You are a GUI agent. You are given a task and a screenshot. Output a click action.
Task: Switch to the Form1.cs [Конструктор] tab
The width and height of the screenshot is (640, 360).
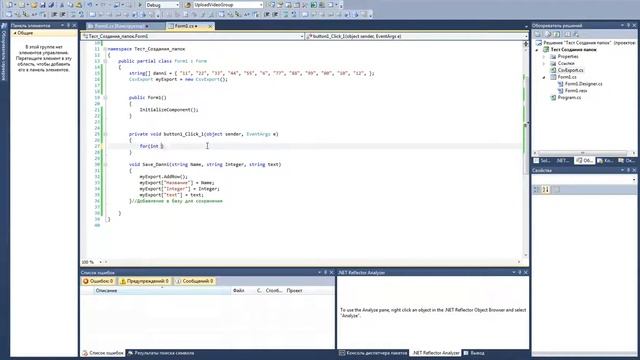point(118,26)
